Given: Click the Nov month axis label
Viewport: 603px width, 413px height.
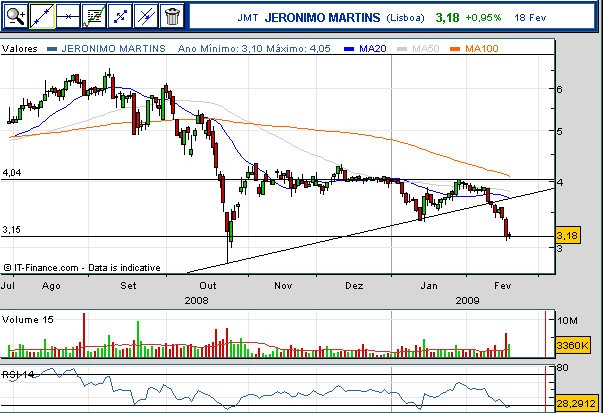Looking at the screenshot, I should (283, 286).
